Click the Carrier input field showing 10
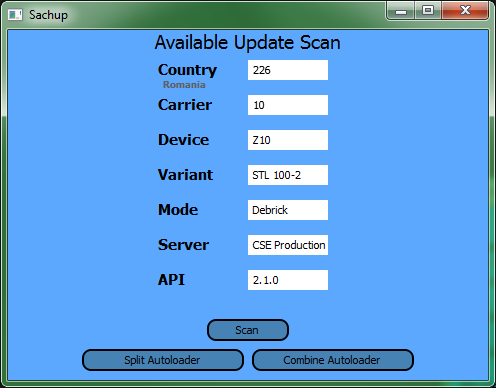Screen dimensions: 496x388 [288, 105]
